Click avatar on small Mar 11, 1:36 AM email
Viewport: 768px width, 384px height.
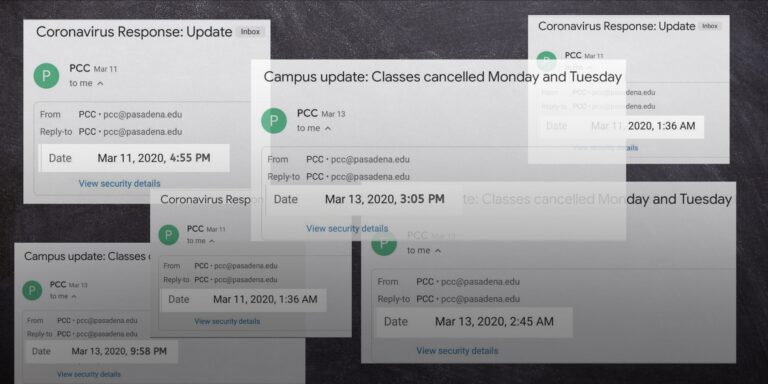168,235
